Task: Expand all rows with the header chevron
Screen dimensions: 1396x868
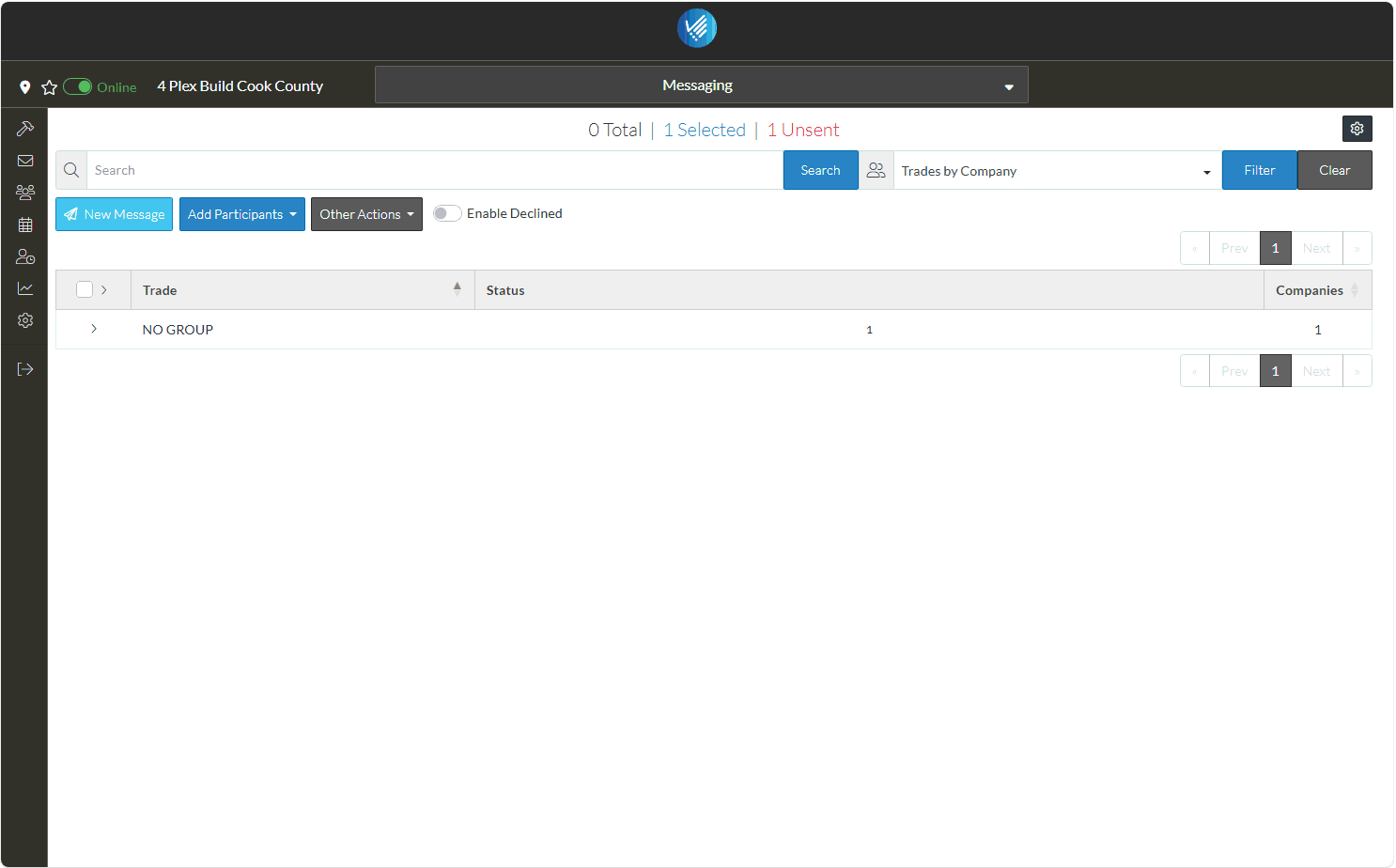Action: click(104, 289)
